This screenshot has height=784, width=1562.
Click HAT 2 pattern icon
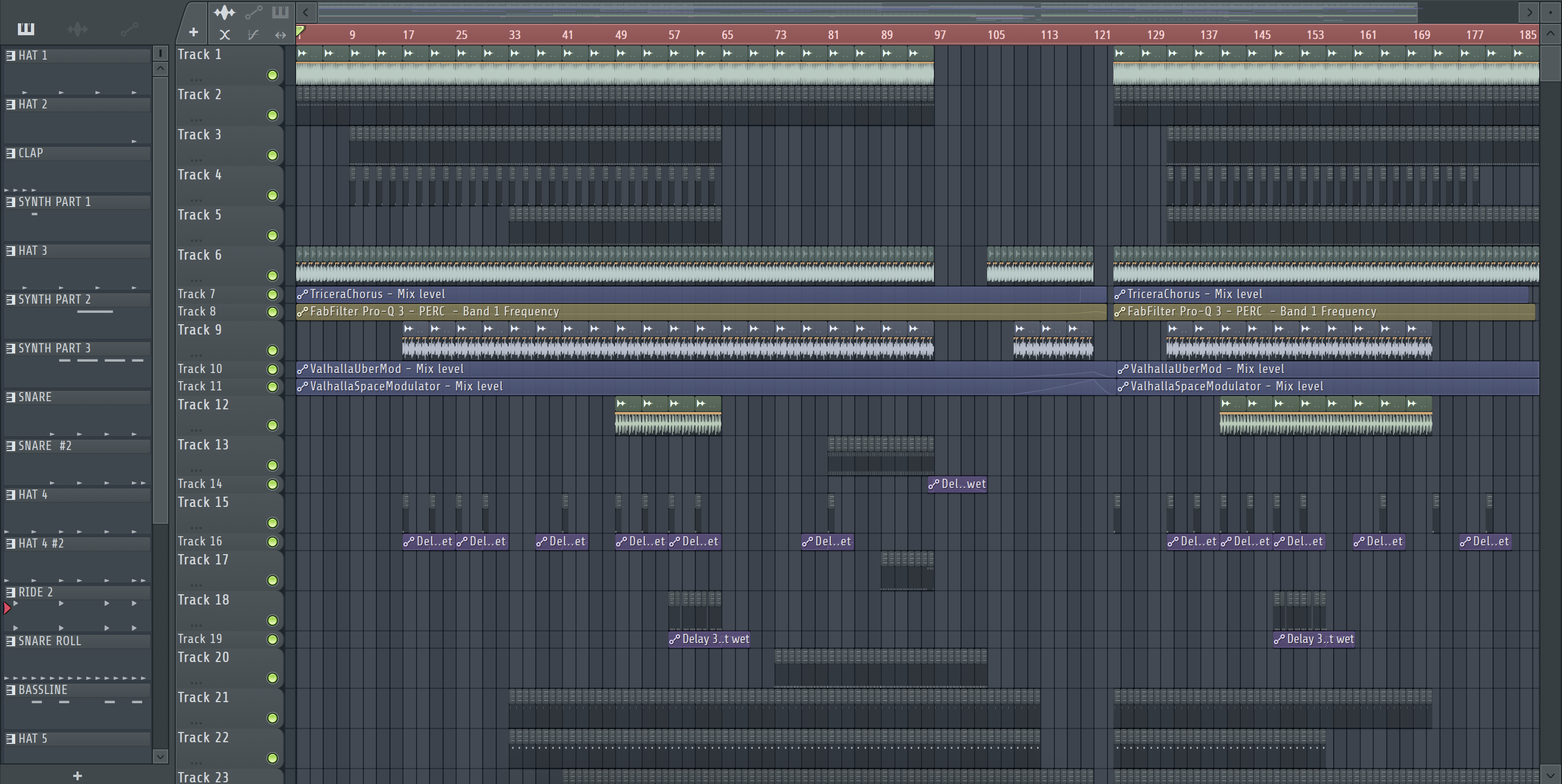[x=10, y=104]
